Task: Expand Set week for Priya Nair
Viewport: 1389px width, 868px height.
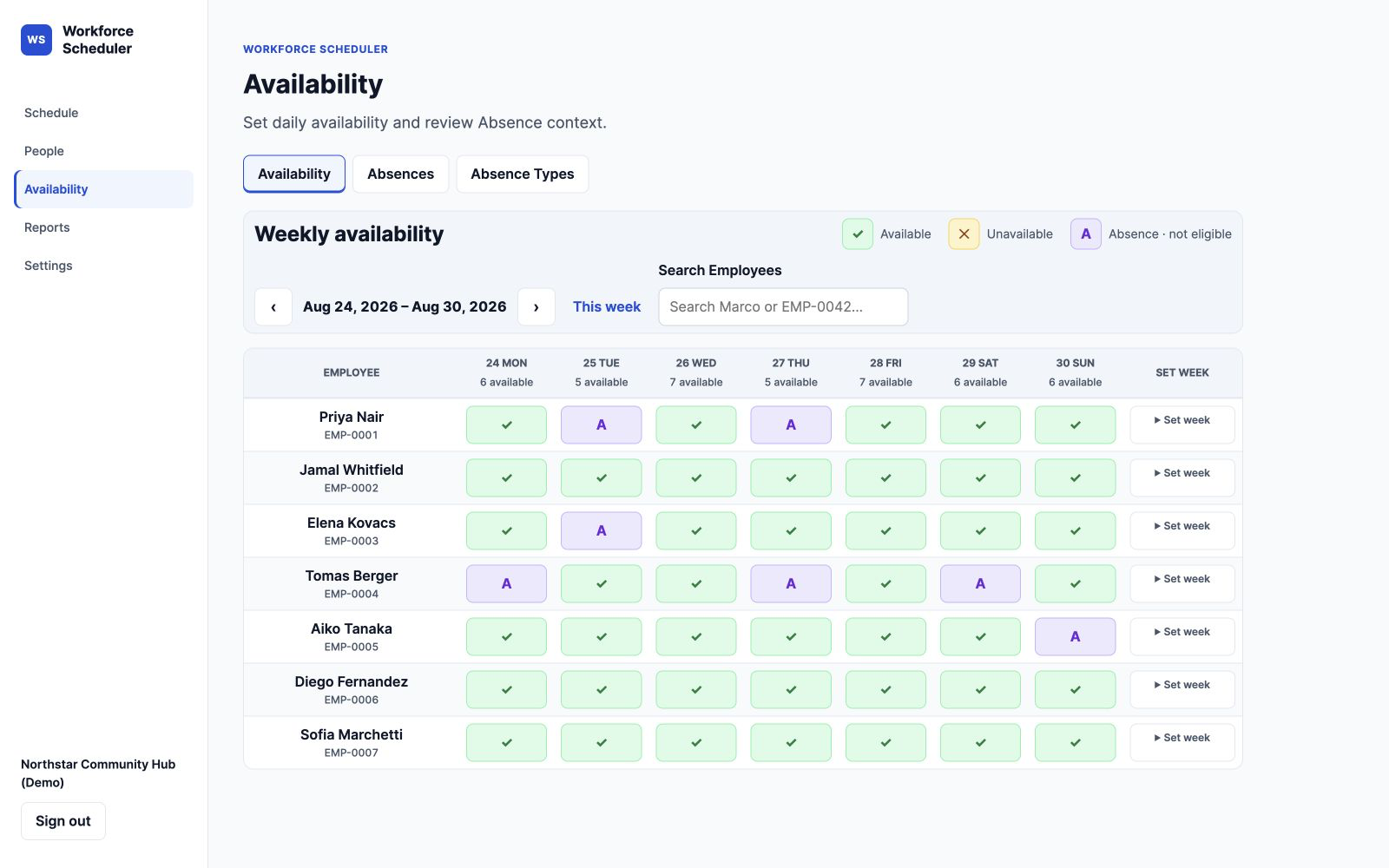Action: coord(1182,425)
